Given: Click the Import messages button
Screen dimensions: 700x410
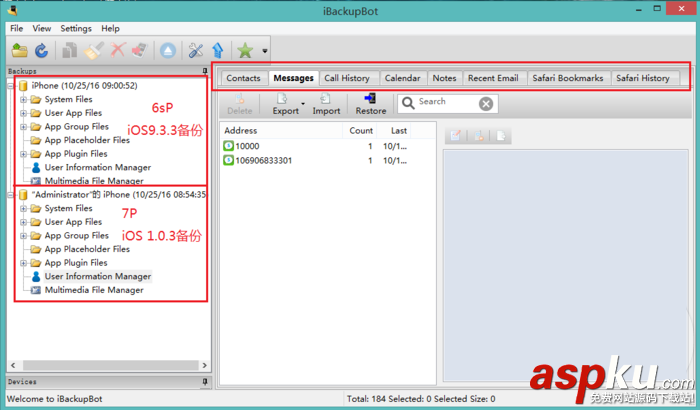Looking at the screenshot, I should coord(326,104).
